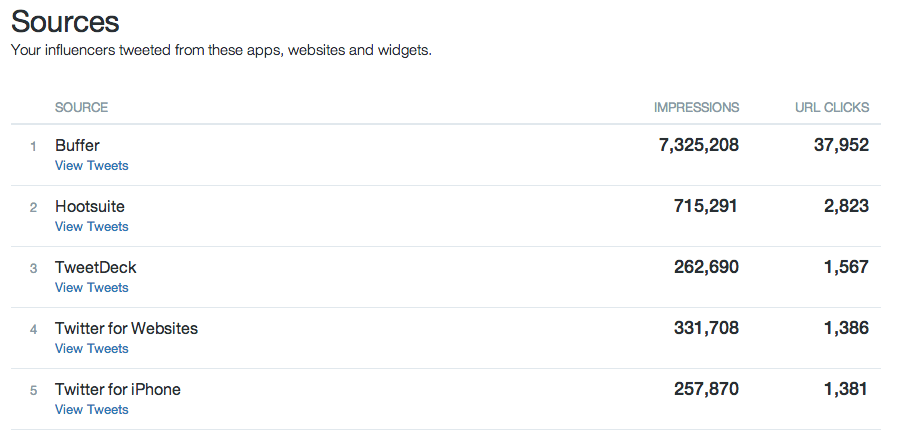
Task: Click Buffer's 7,325,208 impressions value
Action: (699, 145)
